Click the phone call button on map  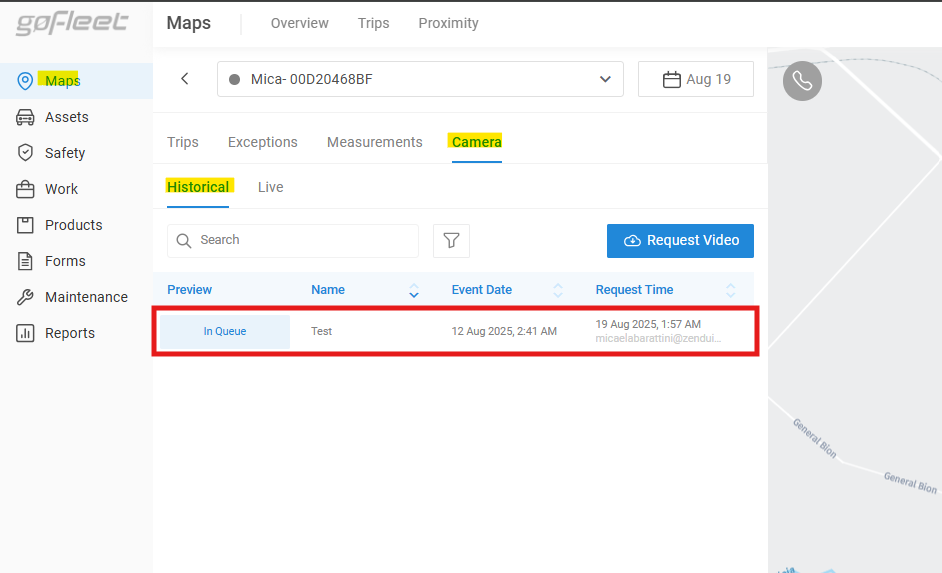802,81
